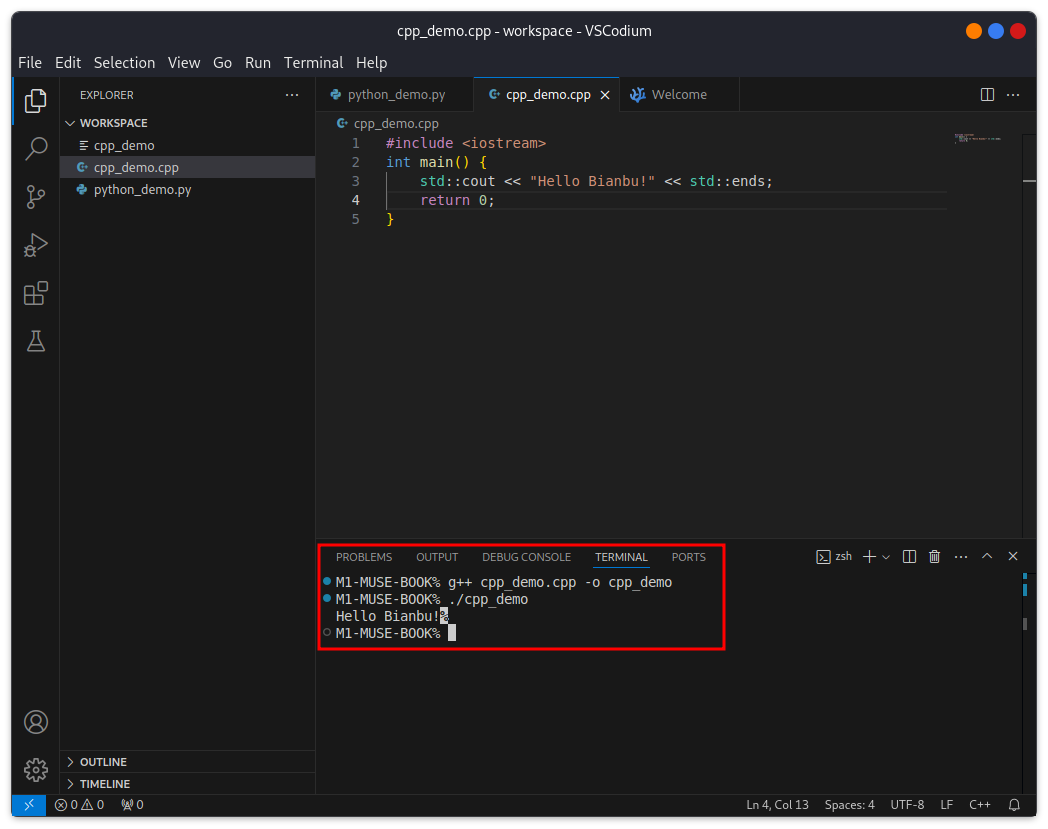Split the editor to the right
The width and height of the screenshot is (1048, 829).
click(x=987, y=95)
